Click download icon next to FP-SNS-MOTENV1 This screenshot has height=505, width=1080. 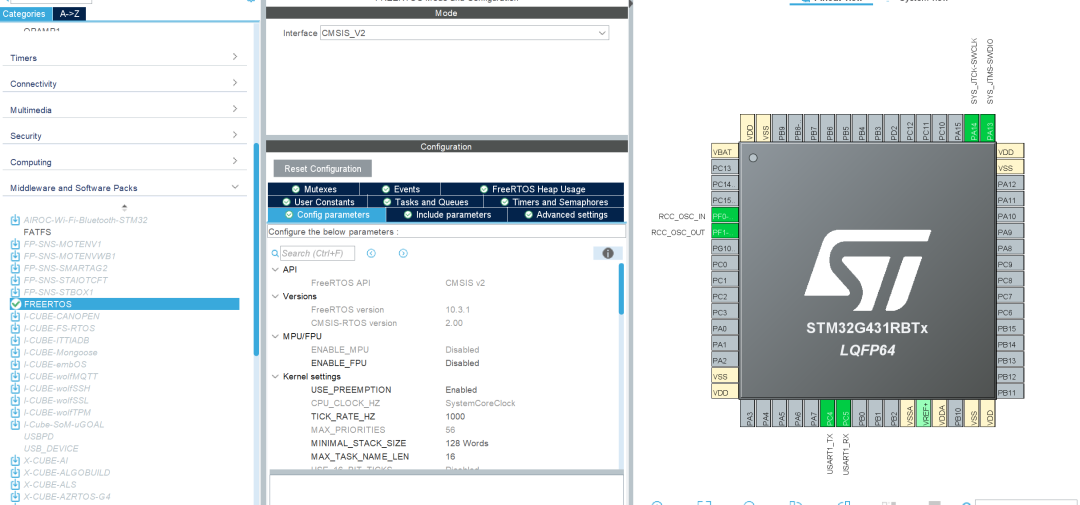pyautogui.click(x=16, y=244)
